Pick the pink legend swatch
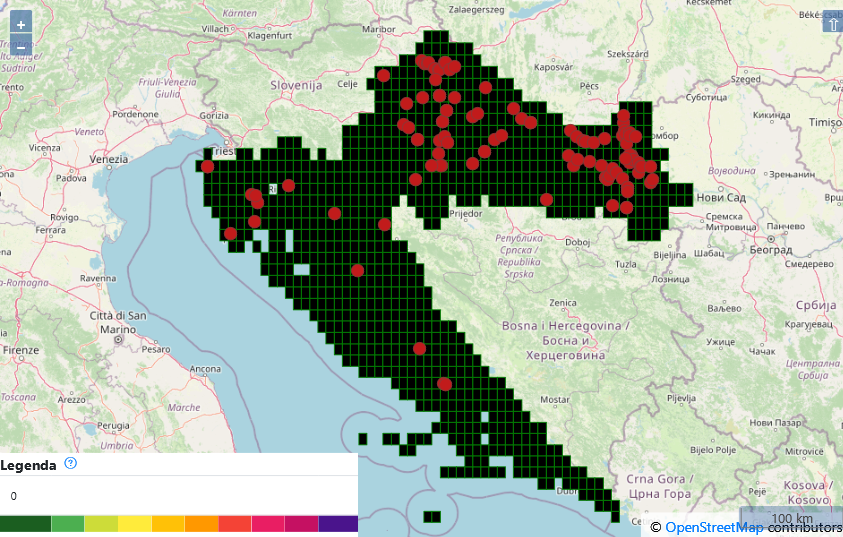Image resolution: width=843 pixels, height=537 pixels. point(268,523)
